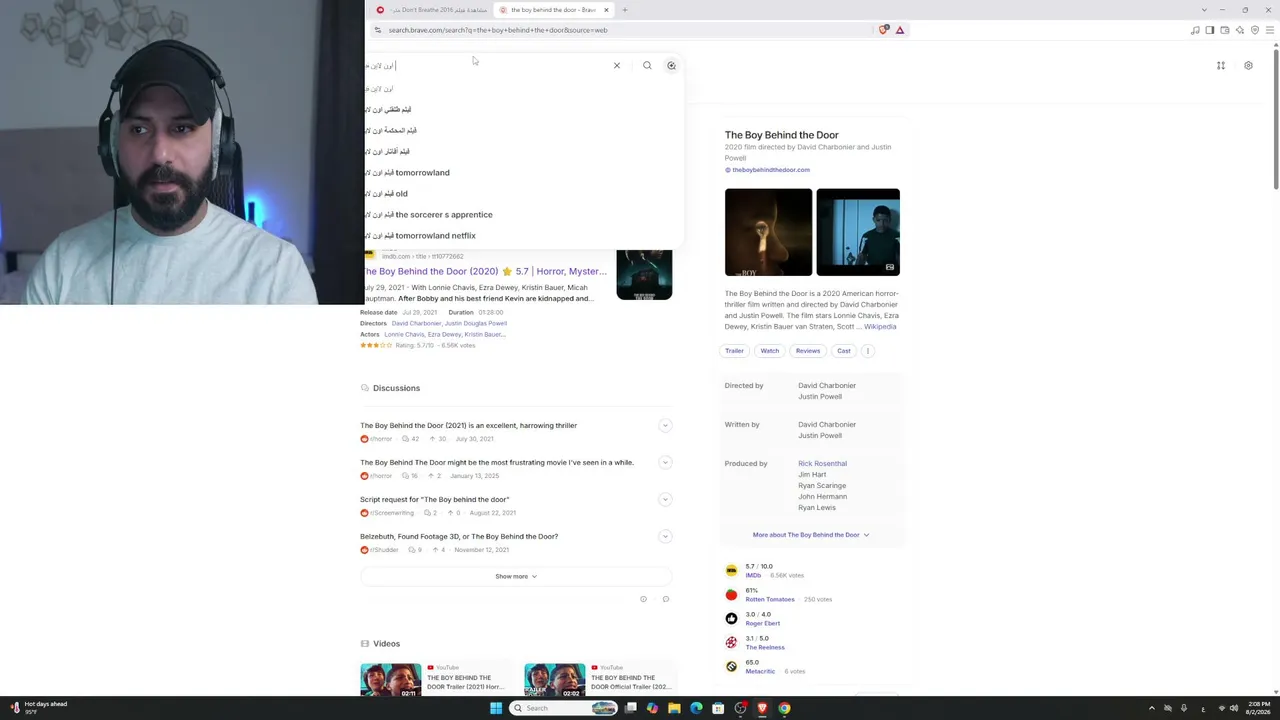The height and width of the screenshot is (720, 1280).
Task: Toggle the browser sidebar panel icon
Action: [x=1210, y=30]
